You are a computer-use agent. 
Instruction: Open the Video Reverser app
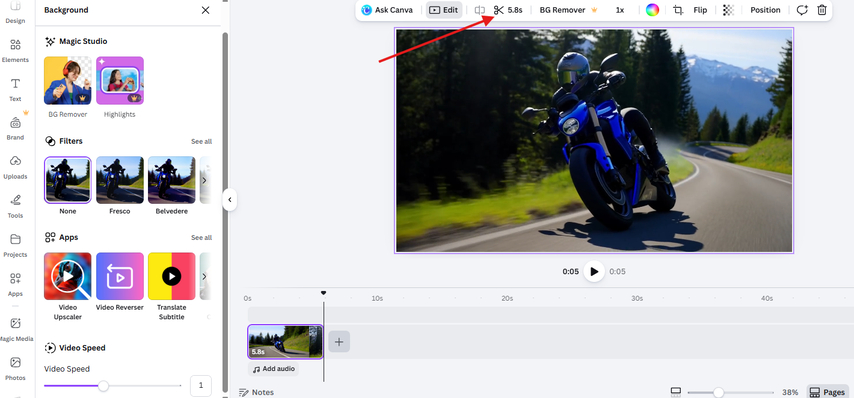point(120,276)
